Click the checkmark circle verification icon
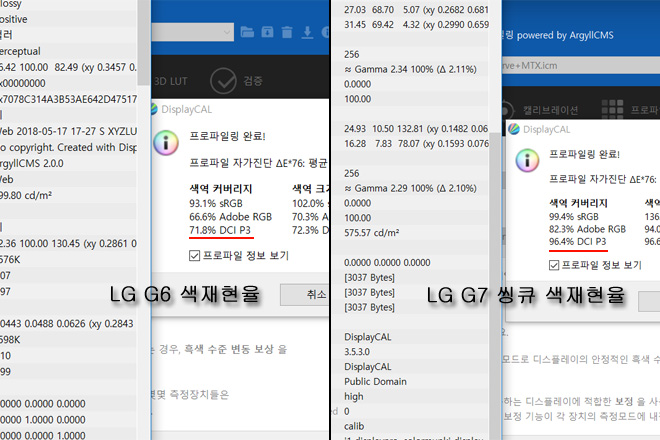Screen dimensions: 660x440 223,81
